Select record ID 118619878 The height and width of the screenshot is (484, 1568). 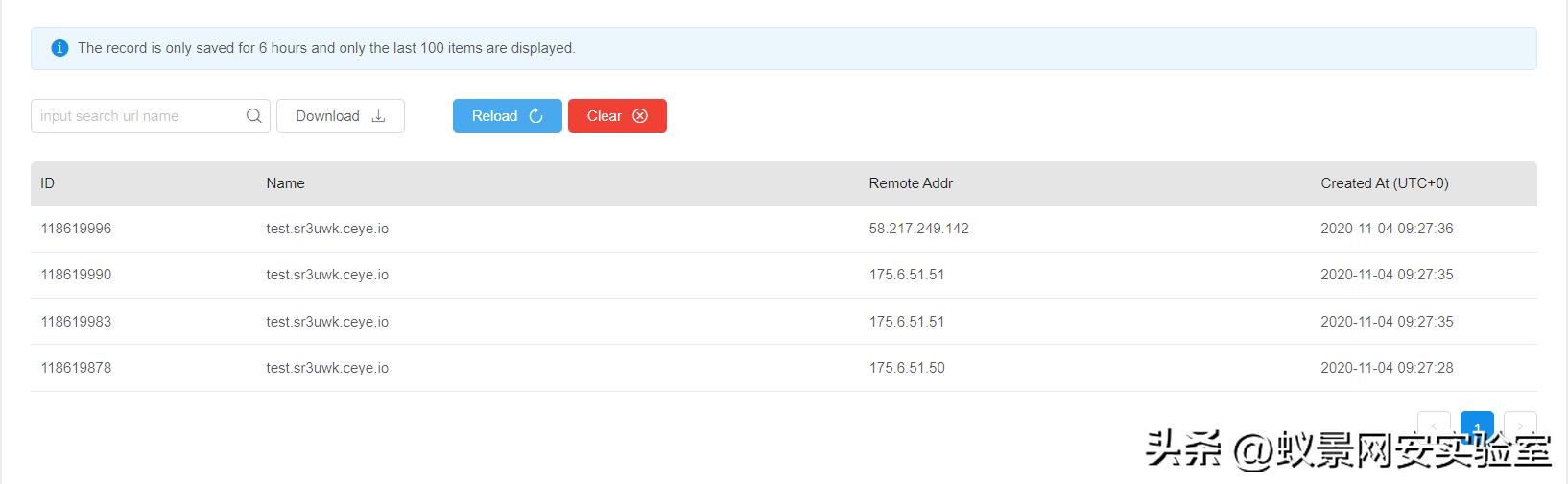(76, 368)
